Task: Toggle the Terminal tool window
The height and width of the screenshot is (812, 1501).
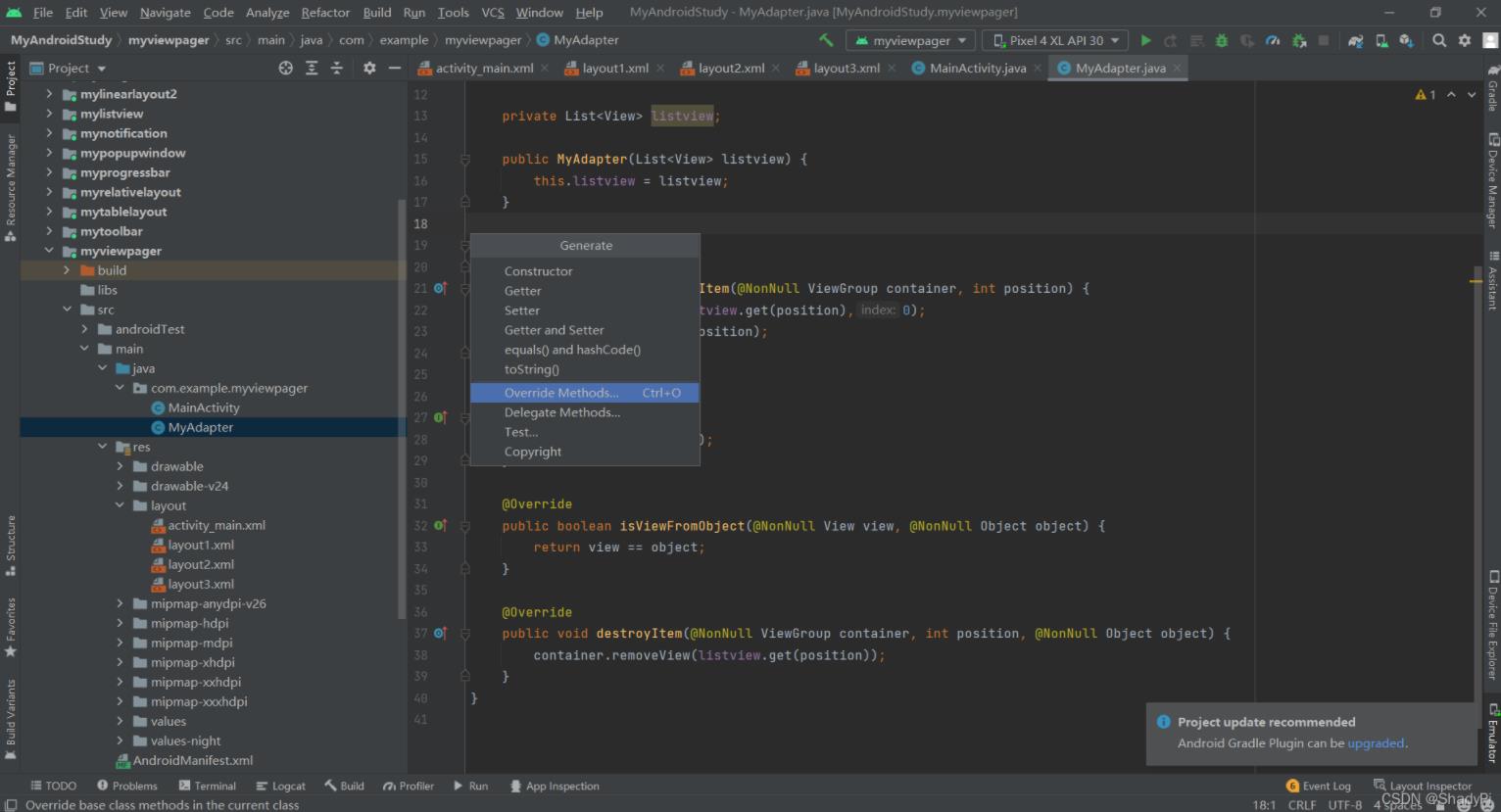Action: point(207,786)
